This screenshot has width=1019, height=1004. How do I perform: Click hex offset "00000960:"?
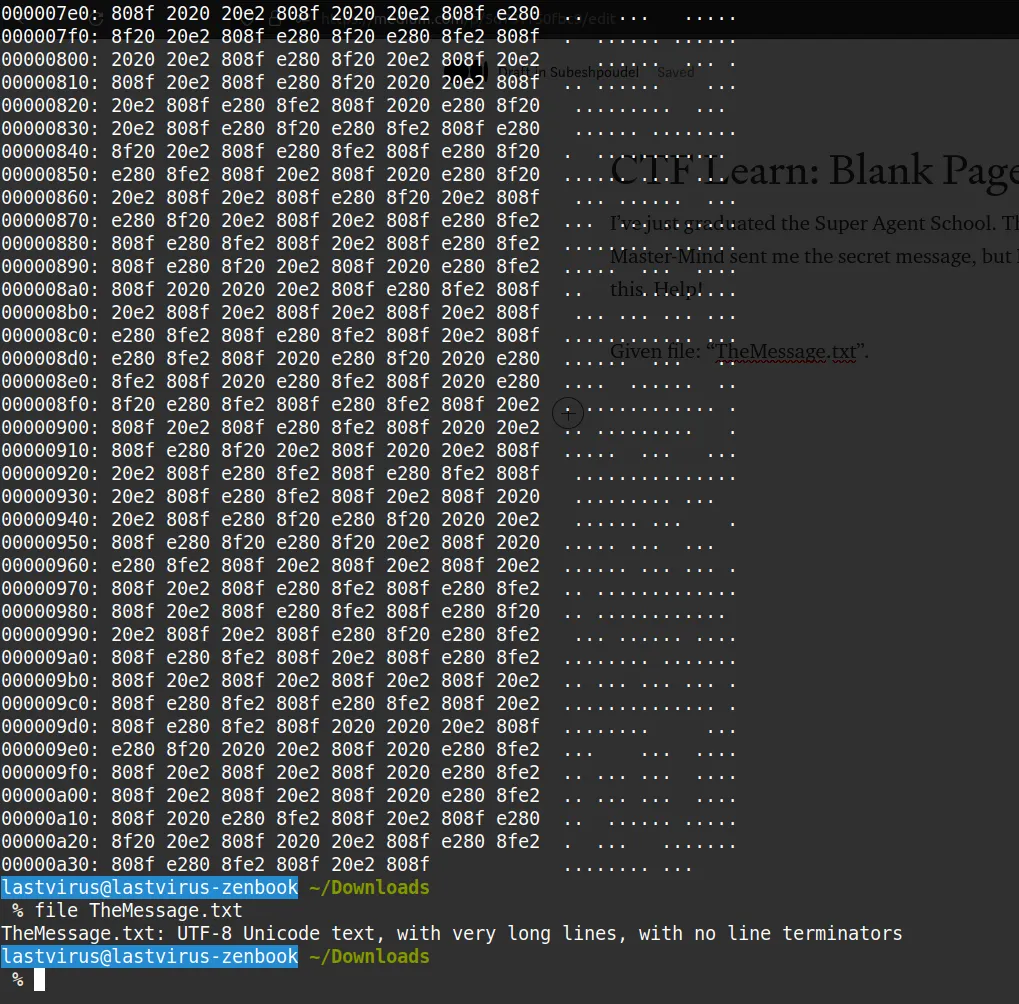50,565
